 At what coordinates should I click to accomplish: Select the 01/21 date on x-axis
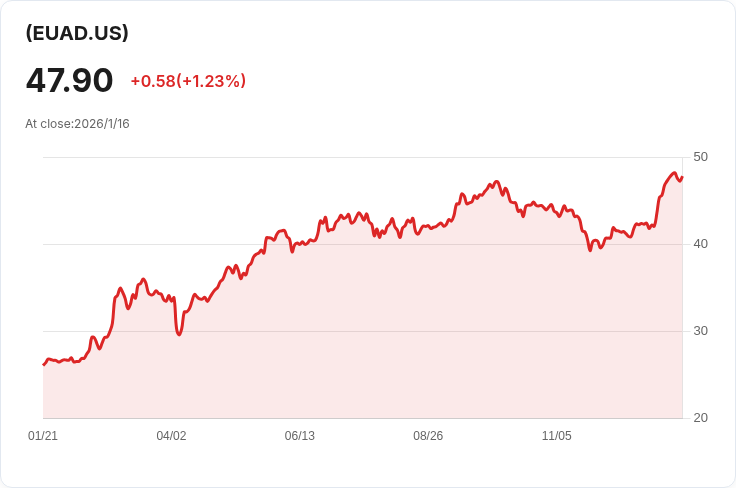(x=43, y=436)
